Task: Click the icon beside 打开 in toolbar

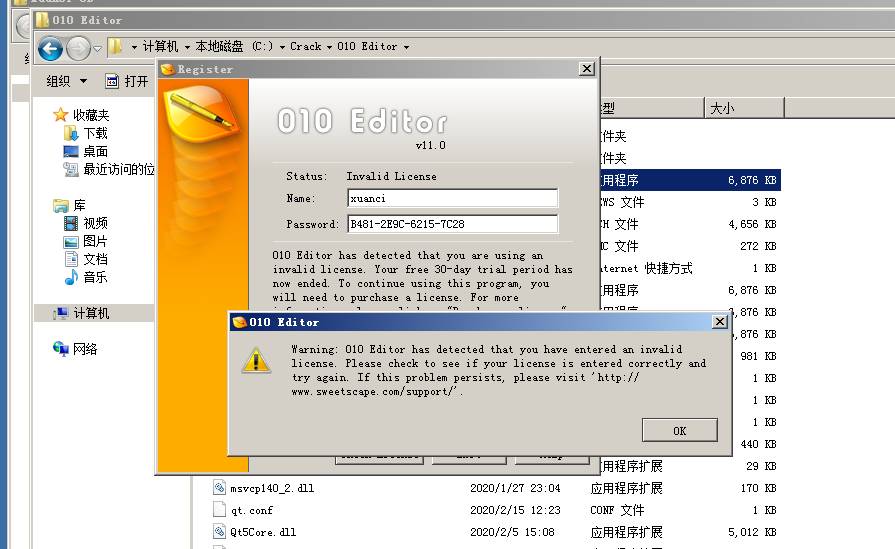Action: 112,81
